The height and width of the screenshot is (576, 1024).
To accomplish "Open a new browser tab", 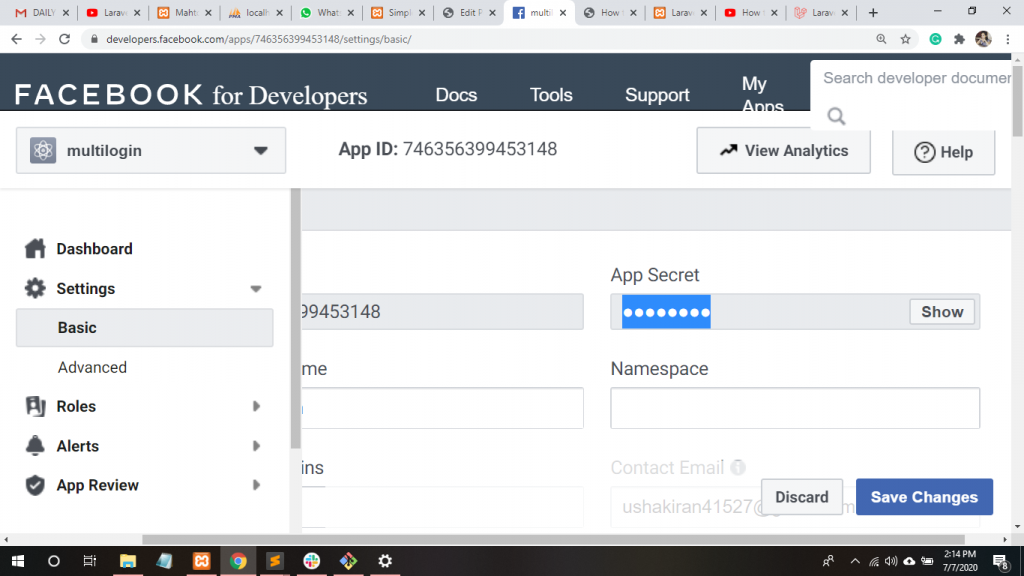I will [x=873, y=12].
